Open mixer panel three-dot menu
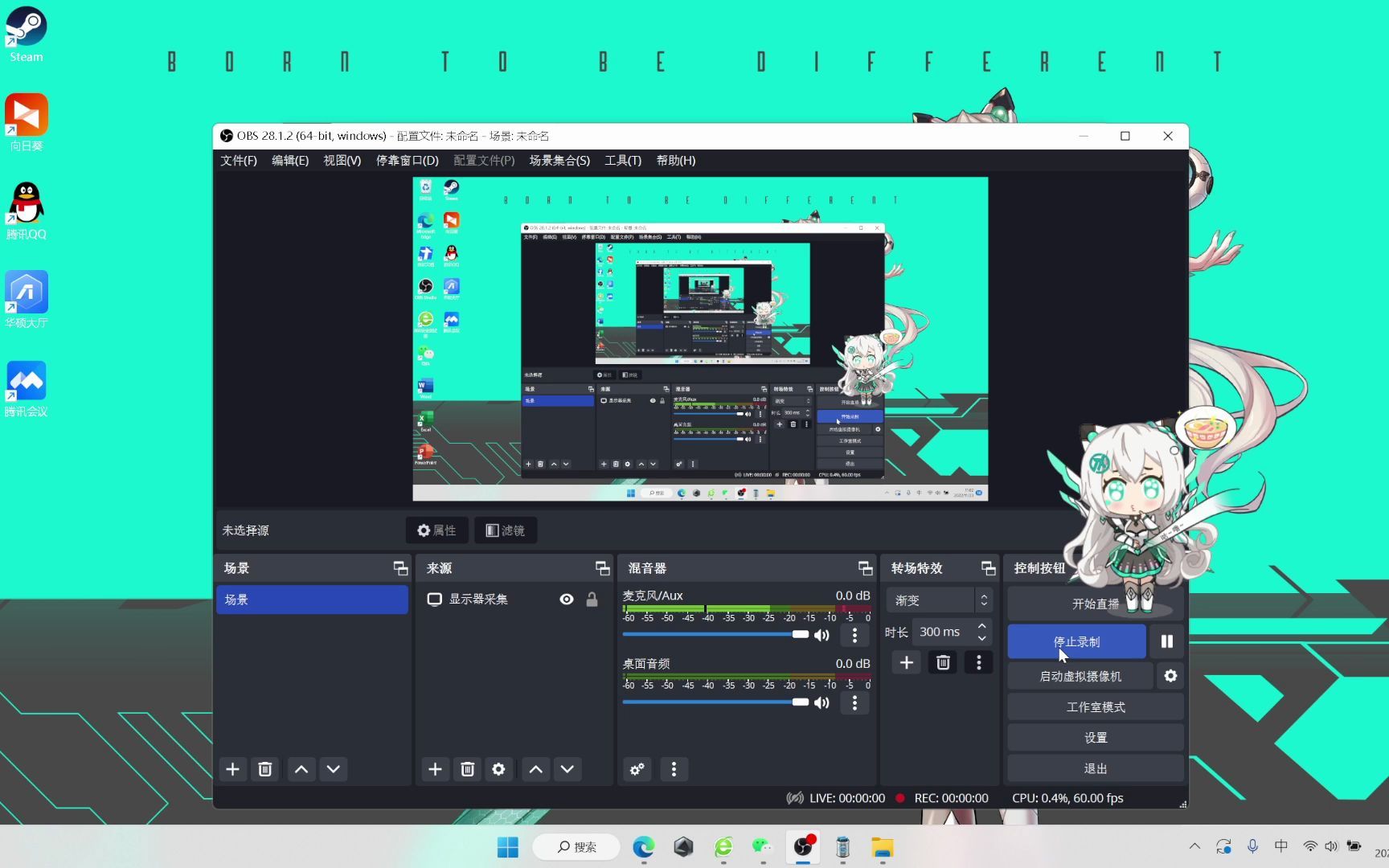The width and height of the screenshot is (1389, 868). click(x=674, y=769)
